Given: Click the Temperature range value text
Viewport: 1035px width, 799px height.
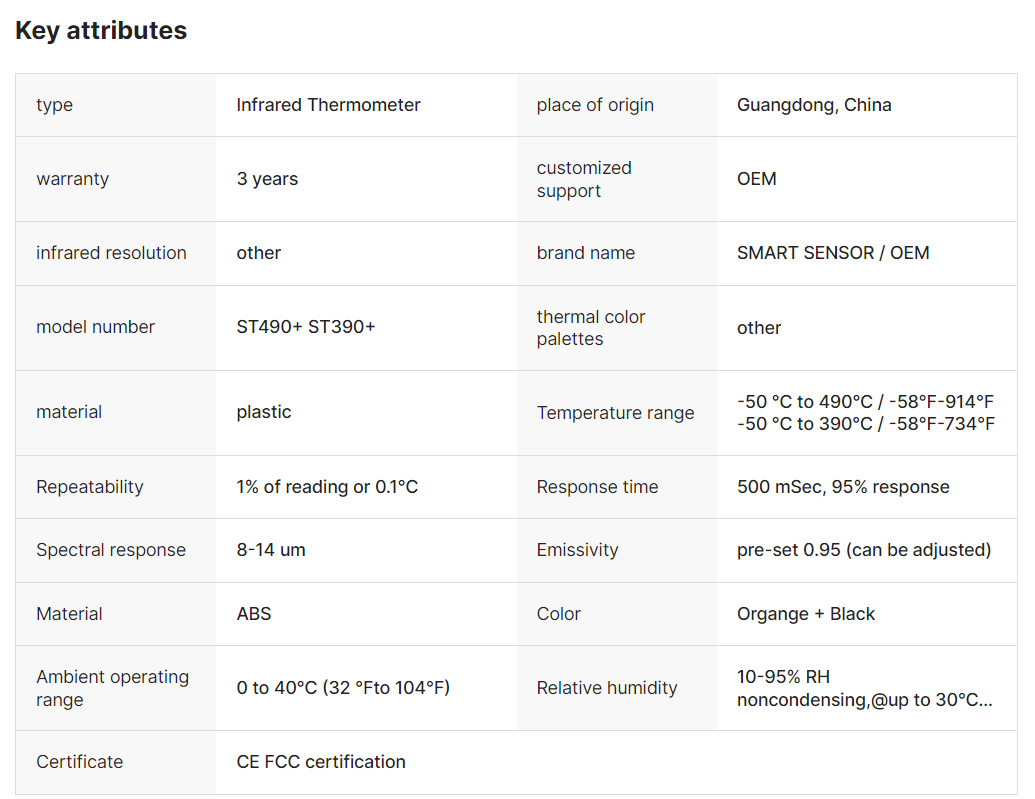Looking at the screenshot, I should click(865, 413).
